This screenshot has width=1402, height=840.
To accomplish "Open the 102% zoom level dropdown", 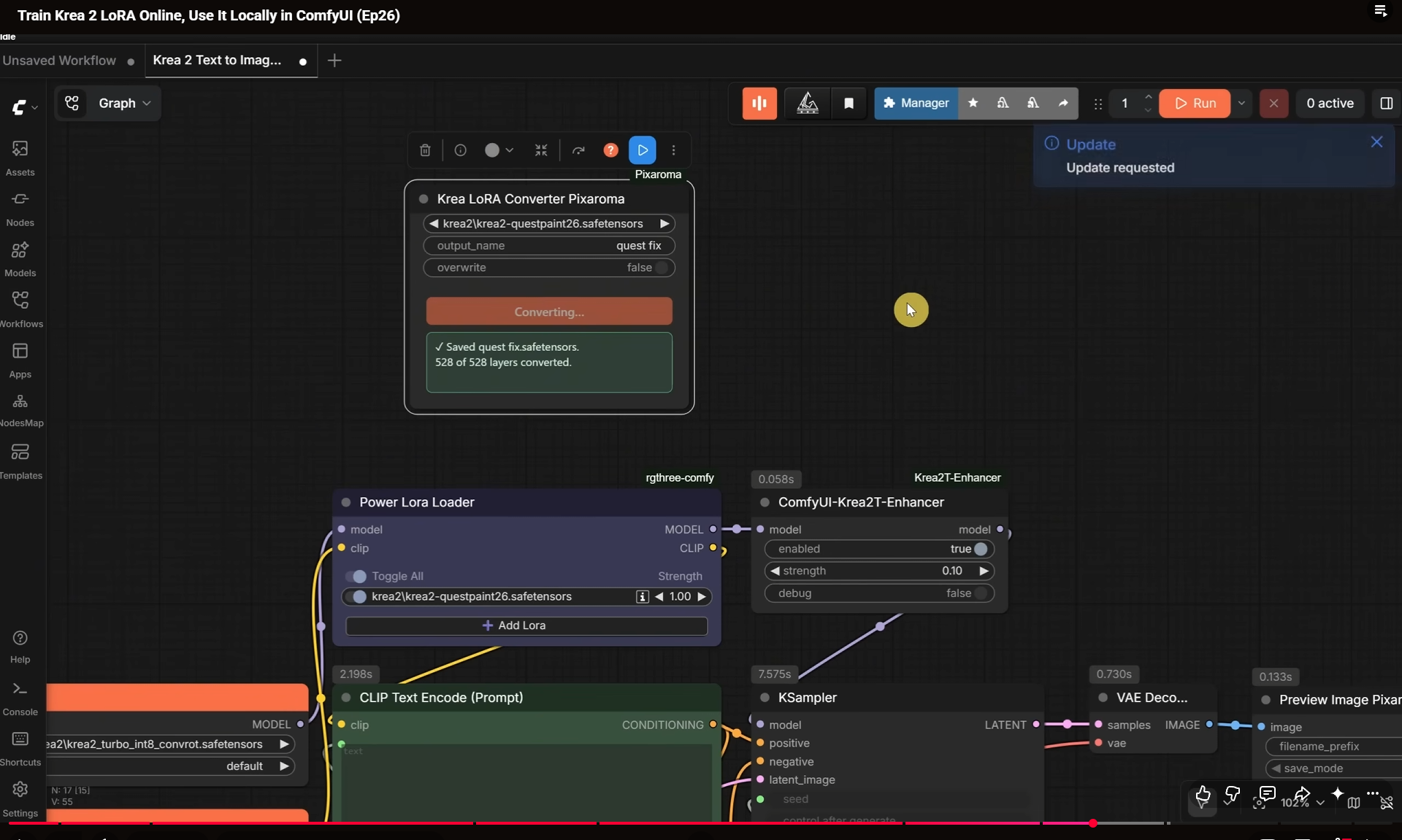I will click(x=1302, y=803).
